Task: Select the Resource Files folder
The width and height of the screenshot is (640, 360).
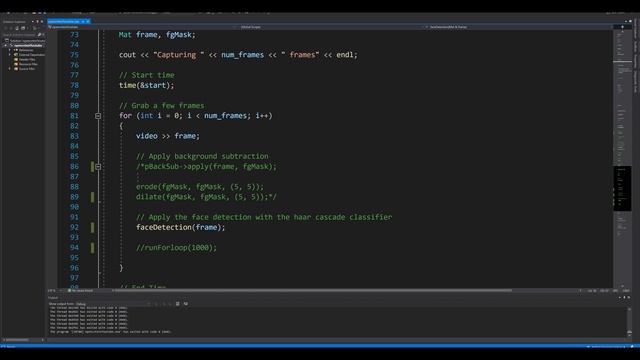Action: pos(26,64)
